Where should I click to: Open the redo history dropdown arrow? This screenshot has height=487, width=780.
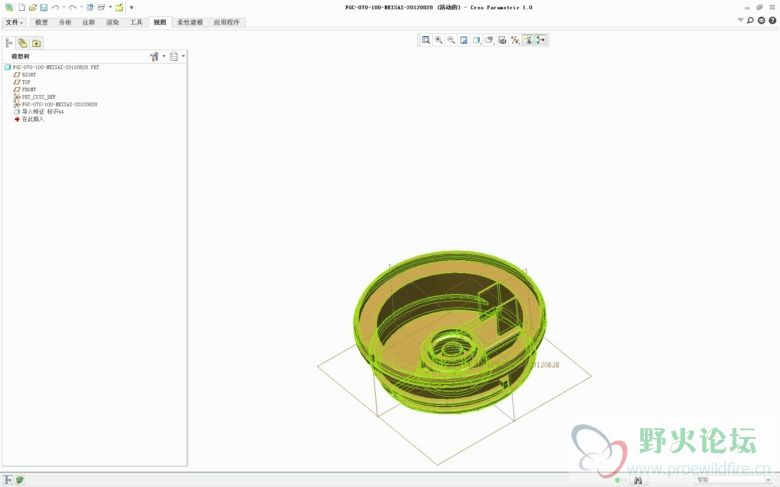(x=81, y=7)
